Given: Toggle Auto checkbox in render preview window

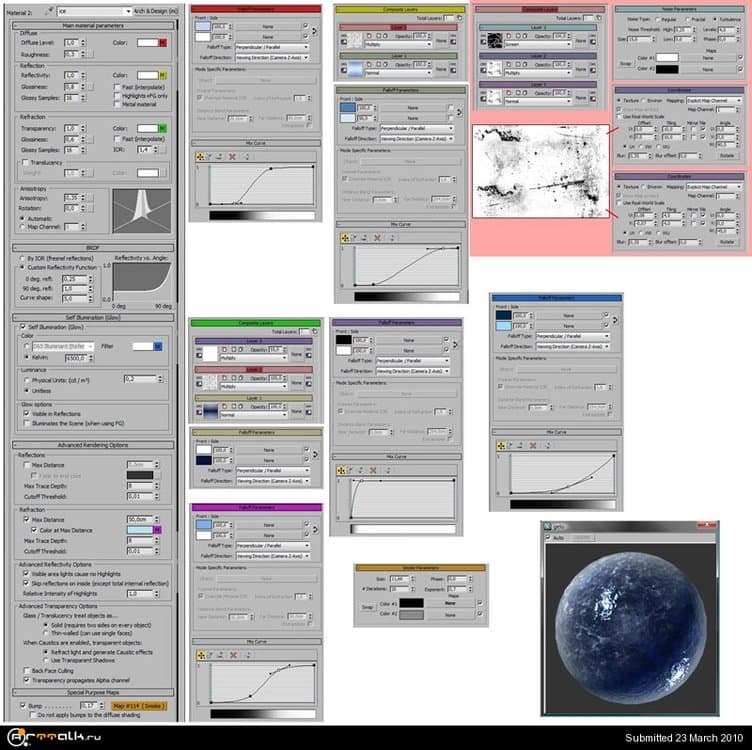Looking at the screenshot, I should [x=549, y=538].
